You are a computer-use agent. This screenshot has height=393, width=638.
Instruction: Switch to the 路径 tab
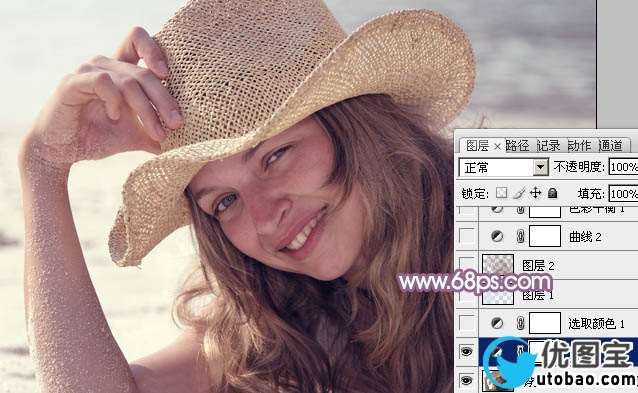point(518,145)
